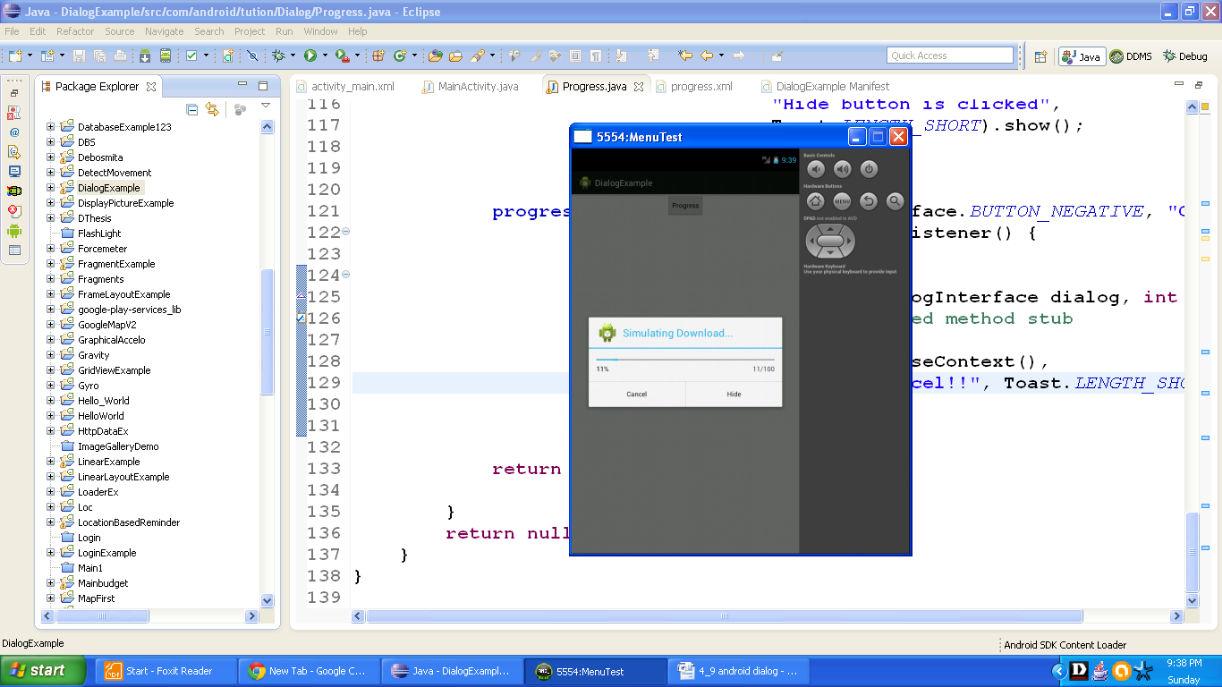Minimize the Package Explorer view
1222x687 pixels.
pyautogui.click(x=243, y=86)
